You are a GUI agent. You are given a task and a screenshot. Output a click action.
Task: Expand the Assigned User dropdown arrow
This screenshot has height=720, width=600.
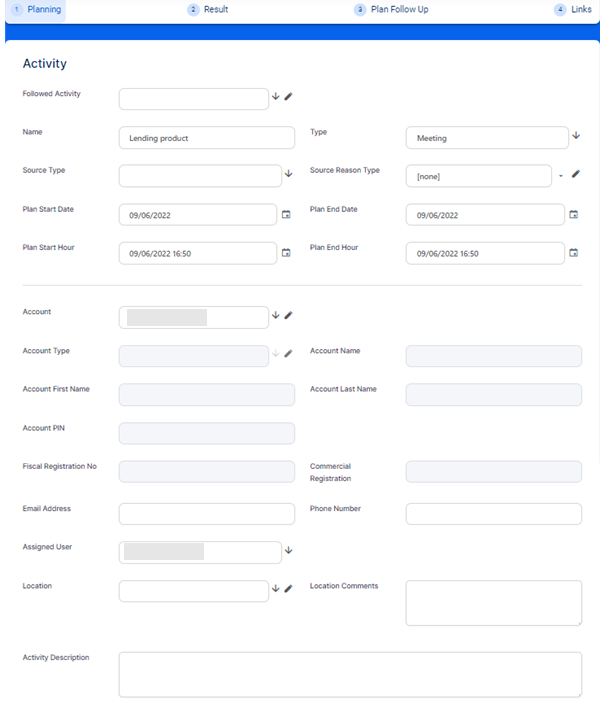click(288, 550)
